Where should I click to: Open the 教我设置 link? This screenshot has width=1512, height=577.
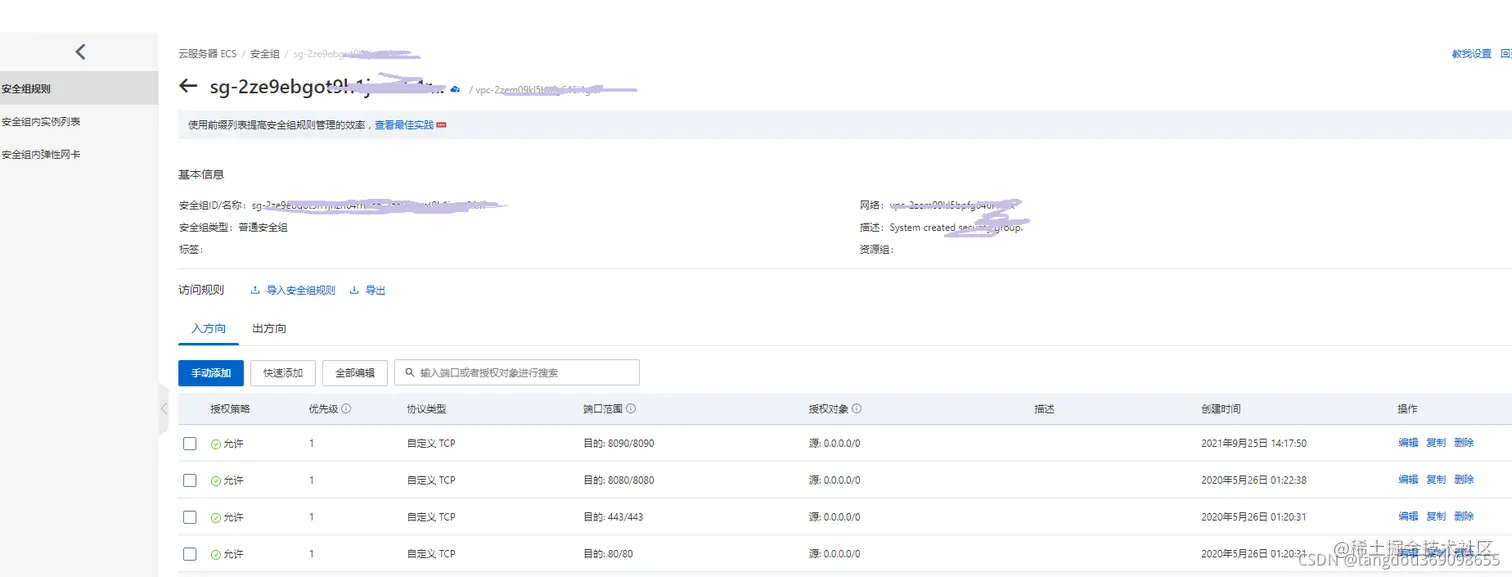[x=1471, y=54]
